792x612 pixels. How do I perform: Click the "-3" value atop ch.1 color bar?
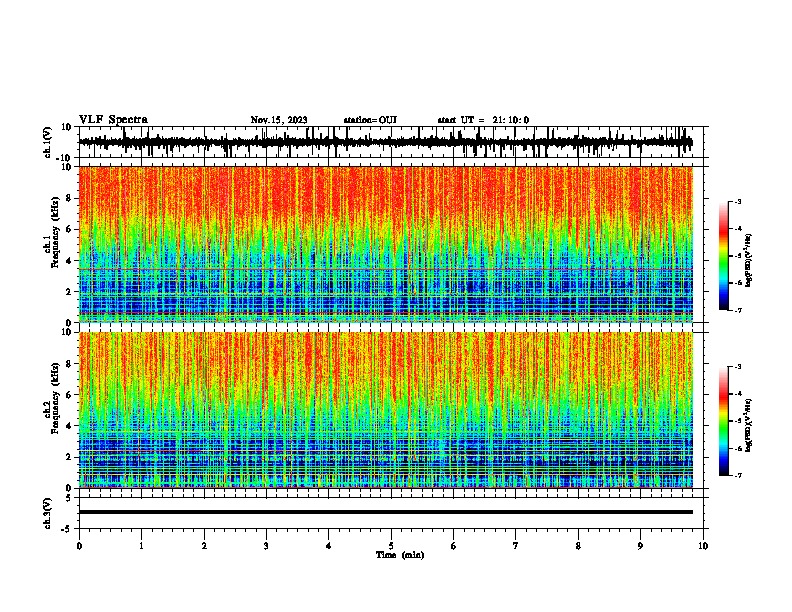coord(738,201)
